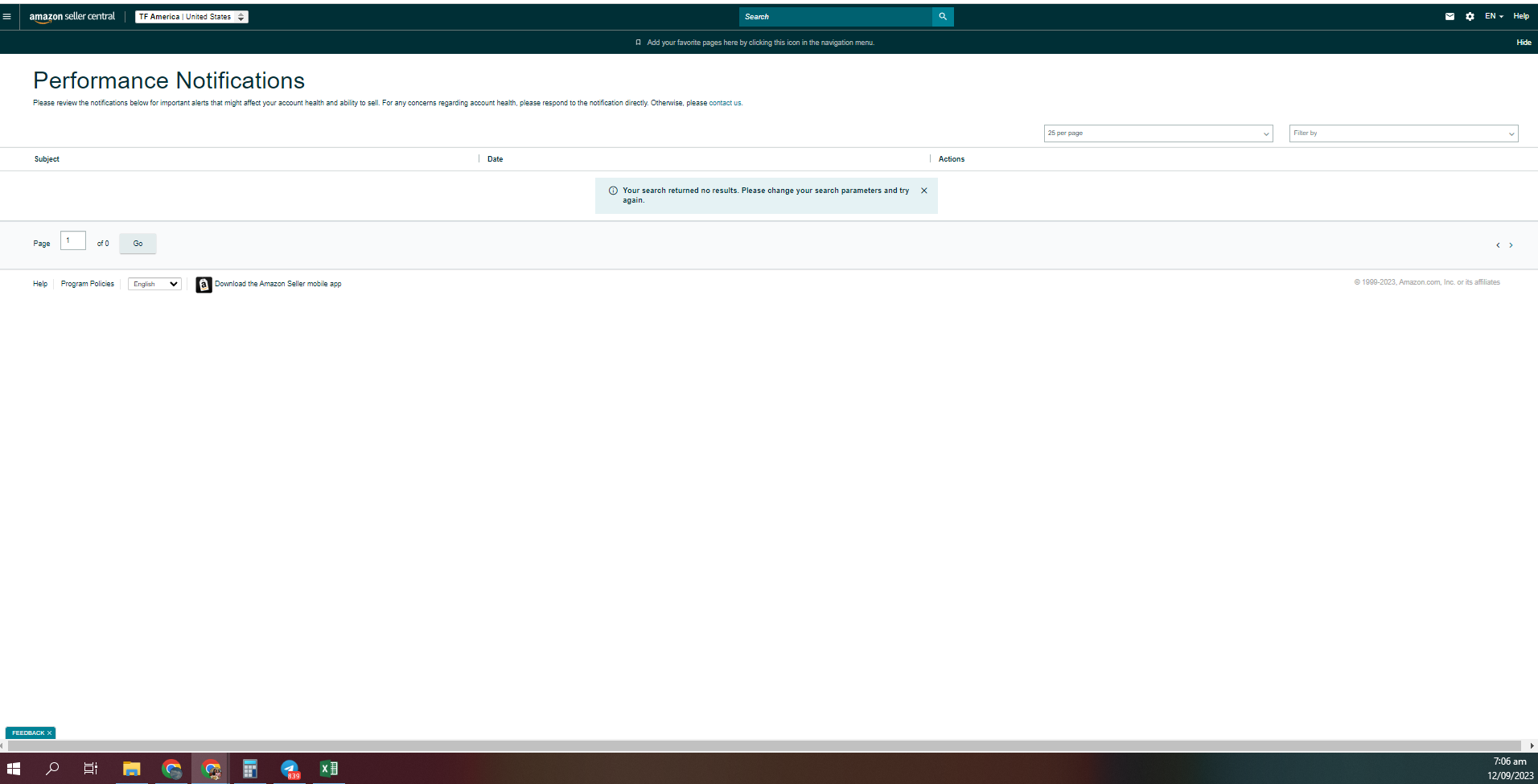Open the Windows Start menu
This screenshot has width=1538, height=784.
pos(14,769)
